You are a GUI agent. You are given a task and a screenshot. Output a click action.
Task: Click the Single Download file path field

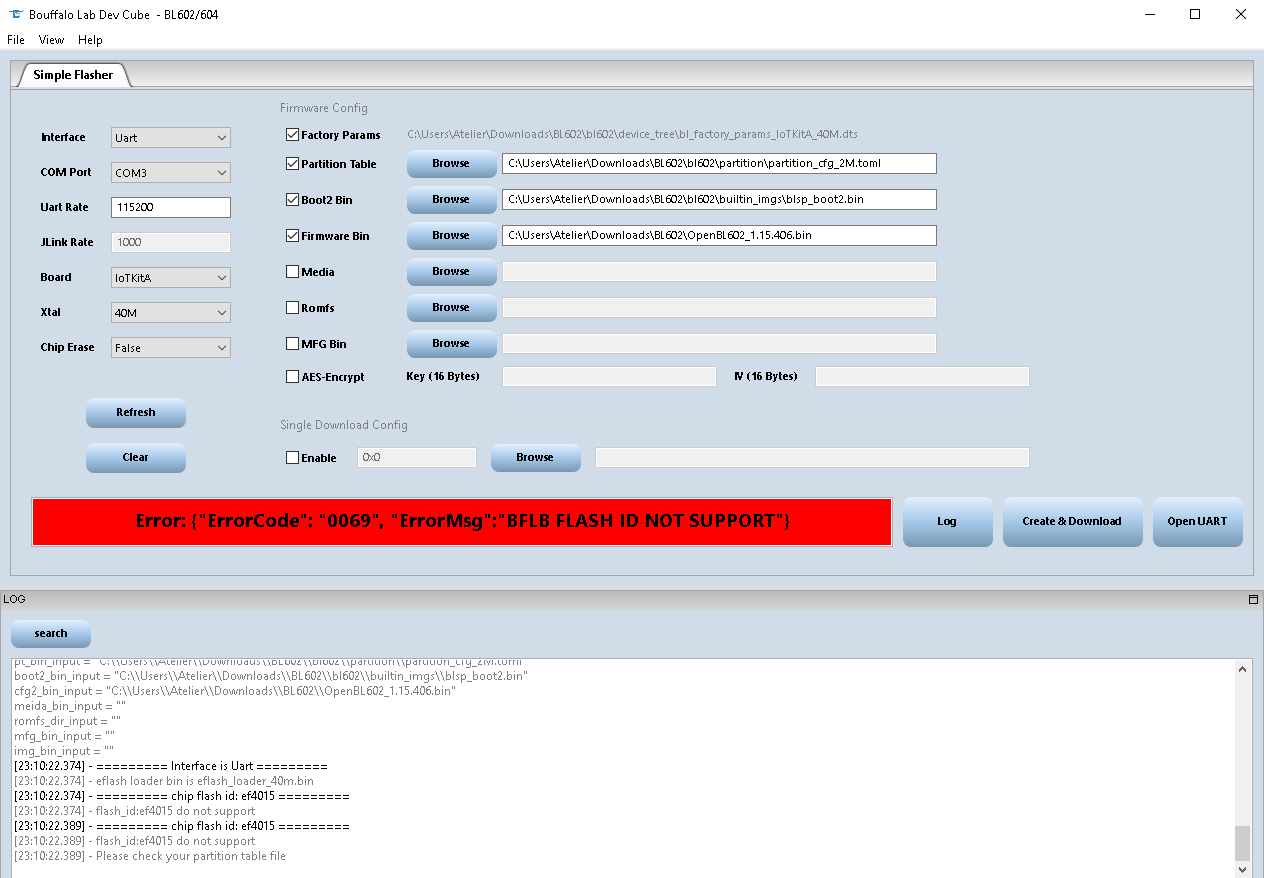click(x=812, y=457)
